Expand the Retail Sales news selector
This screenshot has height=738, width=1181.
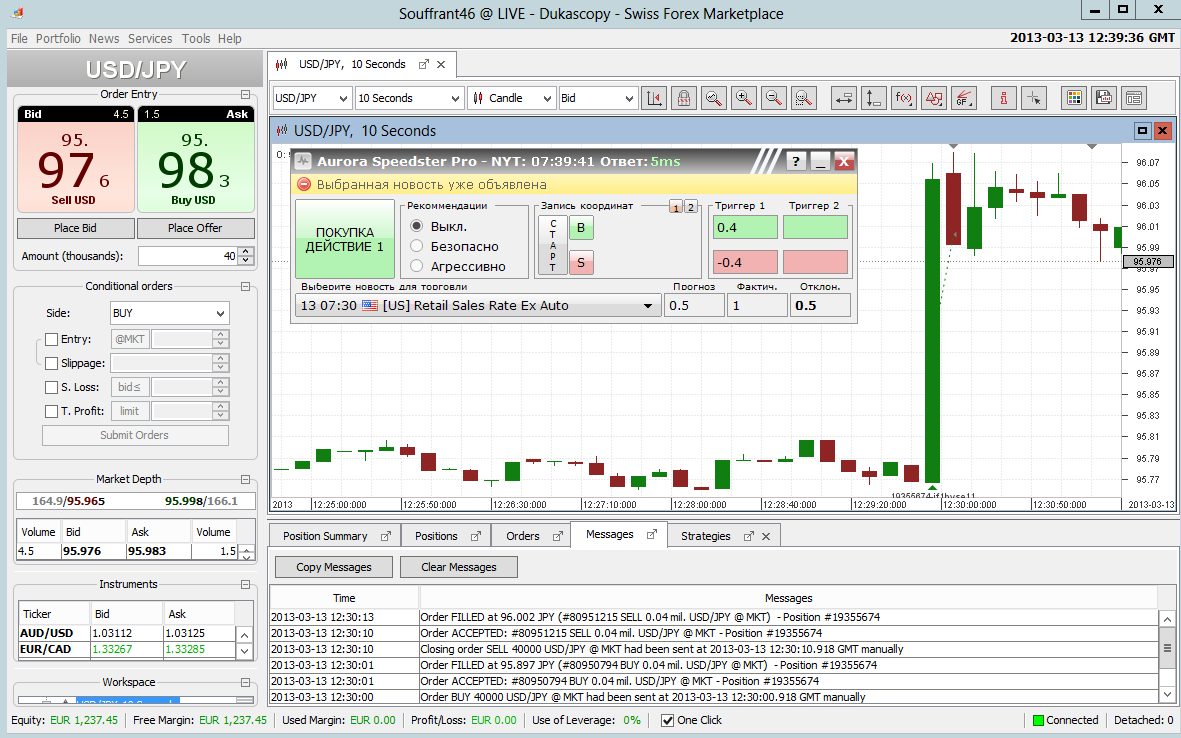[x=478, y=306]
